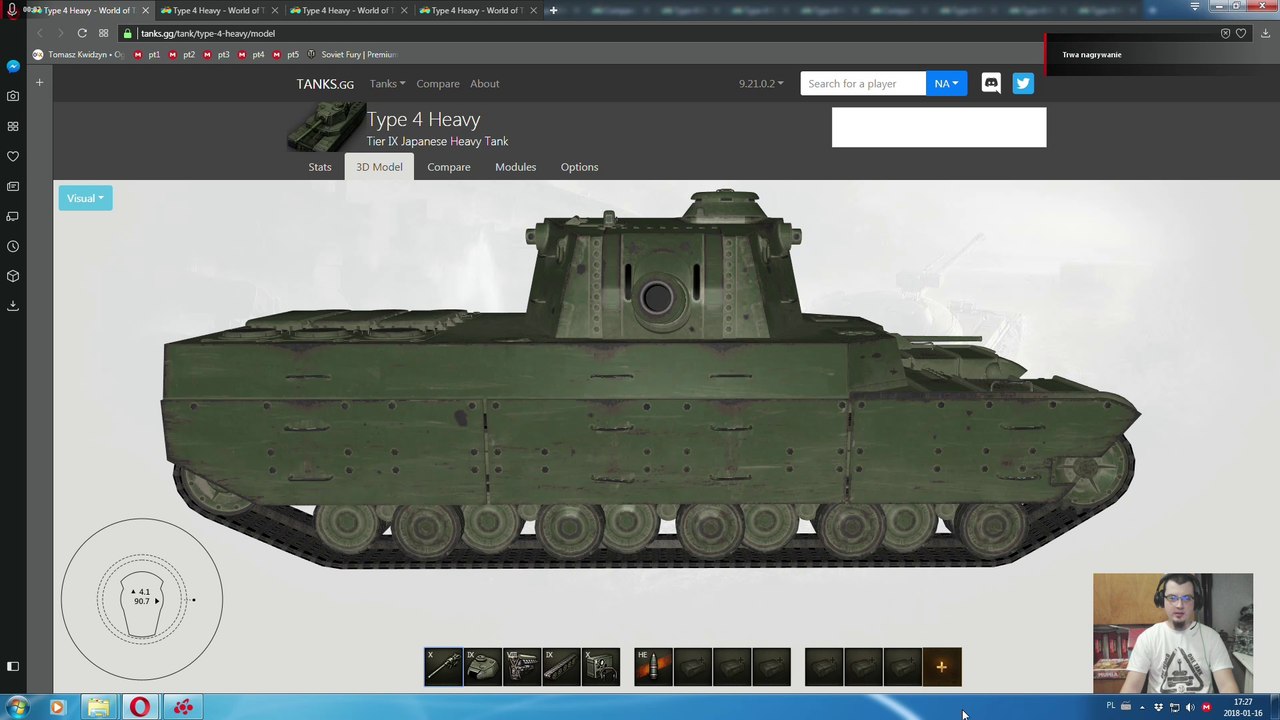Open the Compare tab below tank title

449,167
